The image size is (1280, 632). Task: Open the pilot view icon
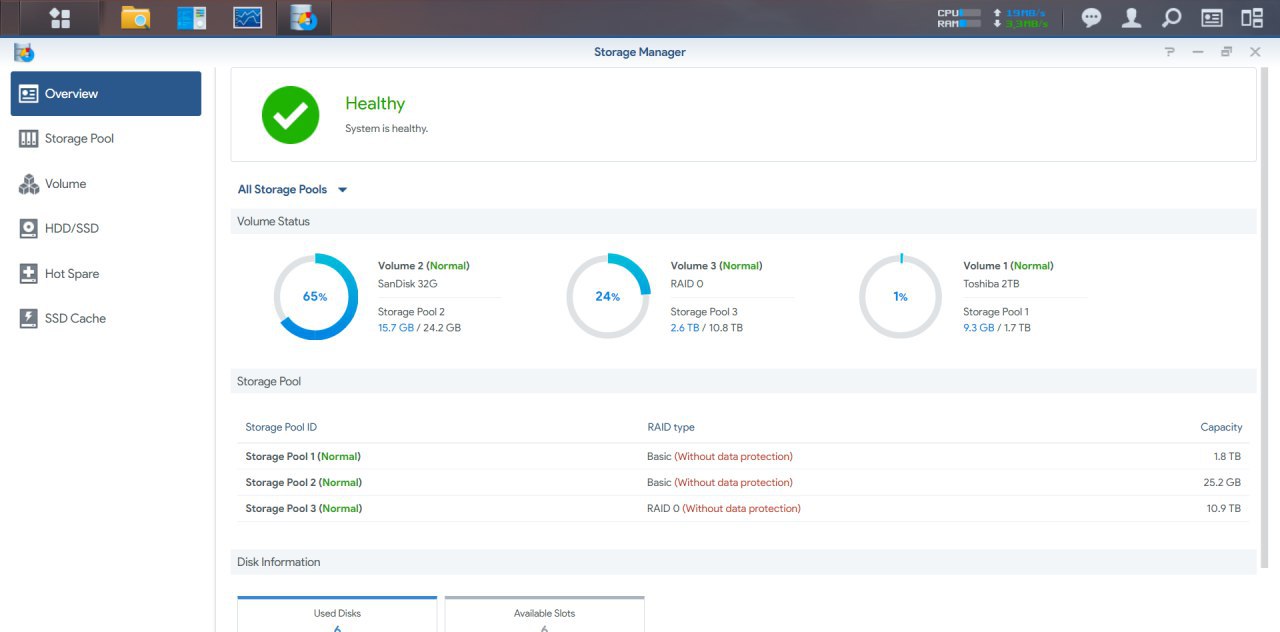pyautogui.click(x=1251, y=18)
